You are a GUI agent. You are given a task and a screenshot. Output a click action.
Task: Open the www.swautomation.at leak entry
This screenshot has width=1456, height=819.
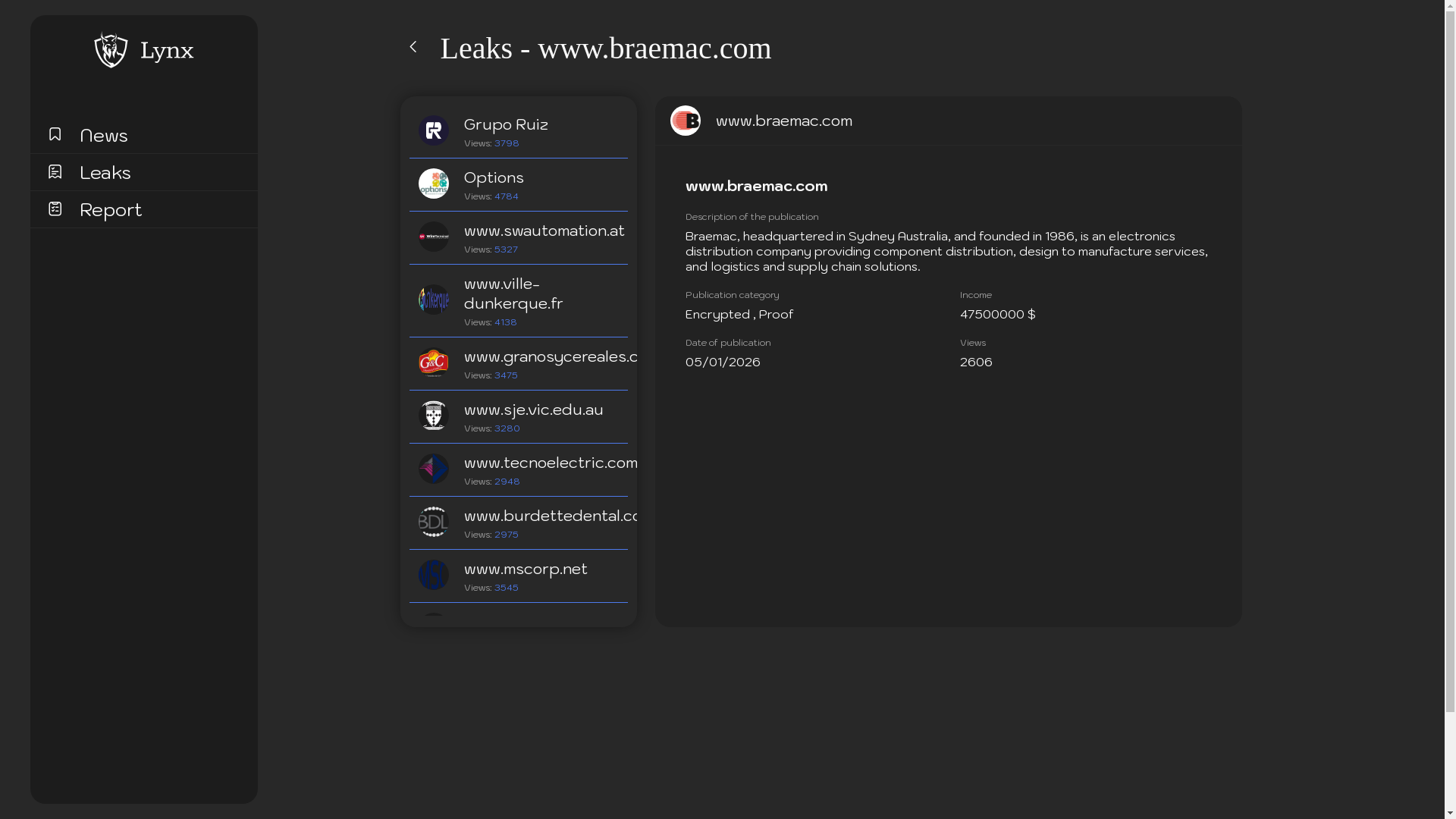tap(544, 231)
